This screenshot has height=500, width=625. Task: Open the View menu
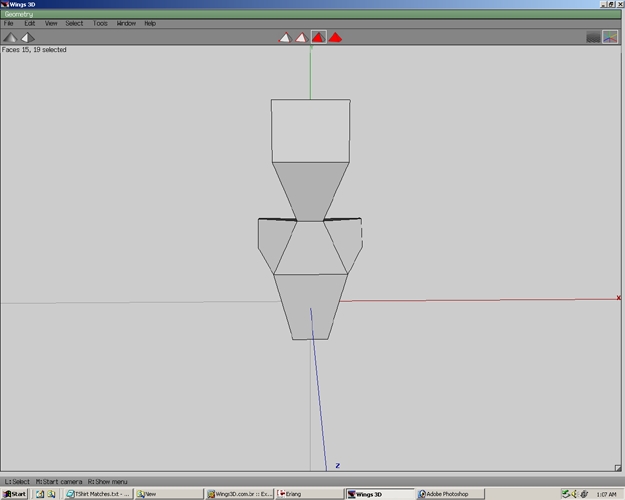click(x=51, y=24)
